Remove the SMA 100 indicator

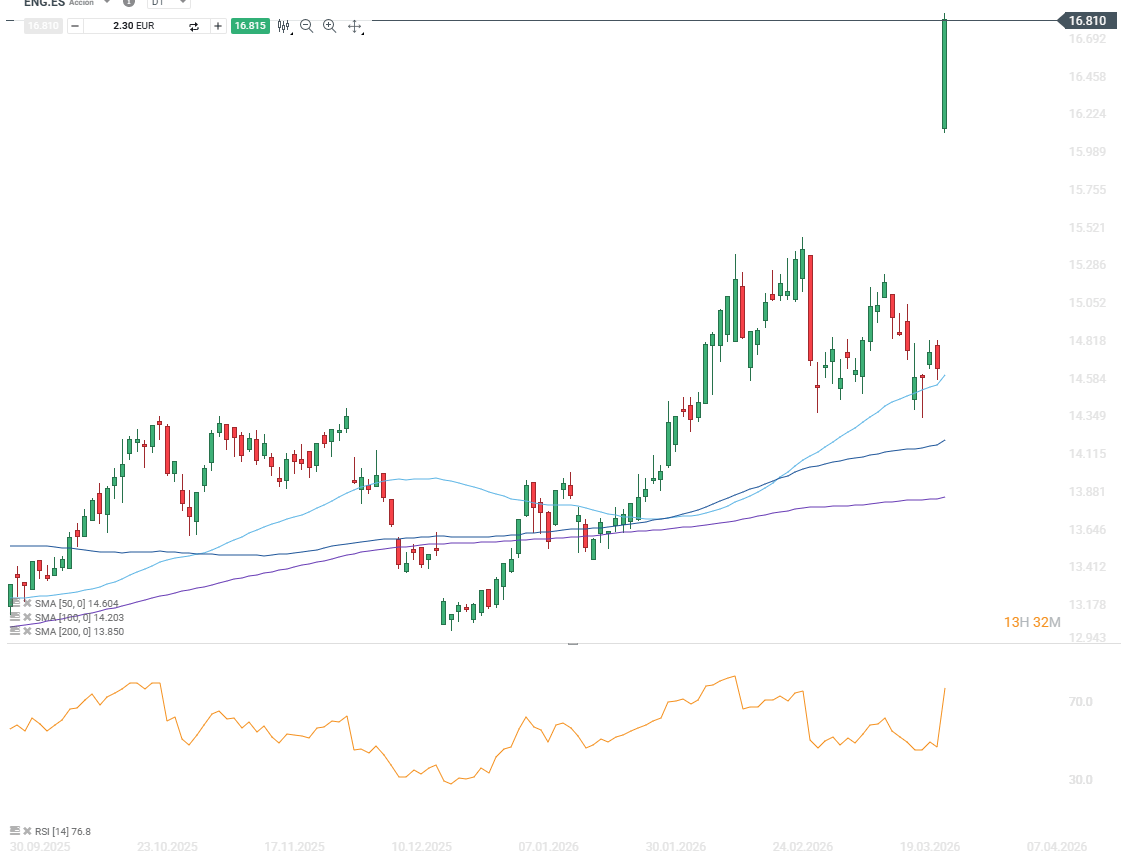click(x=27, y=618)
